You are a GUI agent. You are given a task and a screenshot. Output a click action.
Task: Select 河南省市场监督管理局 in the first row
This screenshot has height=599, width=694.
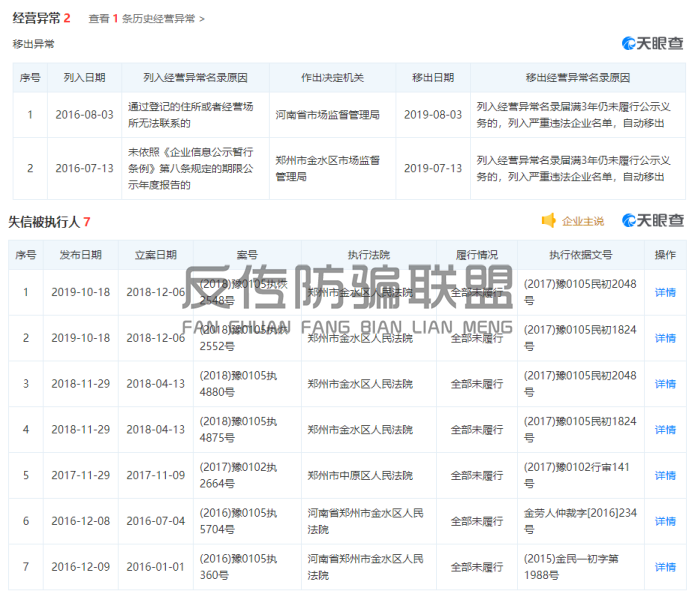click(327, 115)
